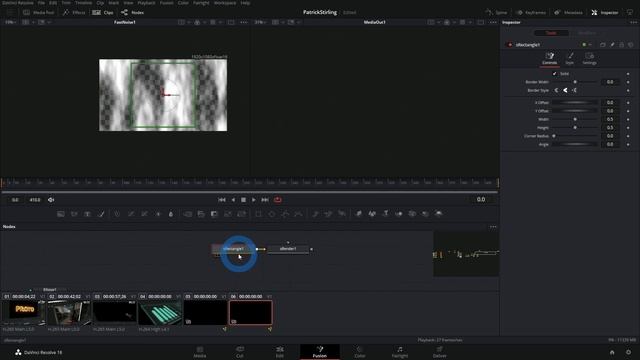
Task: Toggle the Nodes editor button in top toolbar
Action: click(132, 13)
